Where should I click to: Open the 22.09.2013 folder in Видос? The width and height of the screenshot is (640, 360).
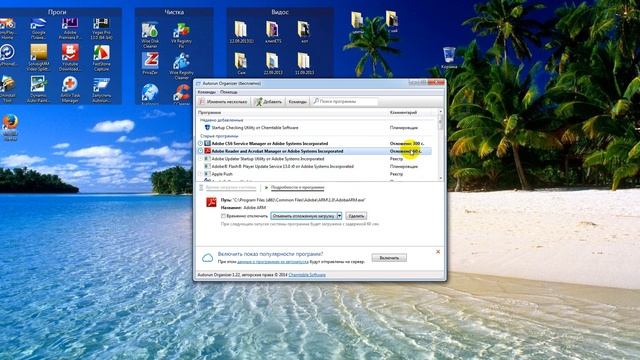point(273,64)
